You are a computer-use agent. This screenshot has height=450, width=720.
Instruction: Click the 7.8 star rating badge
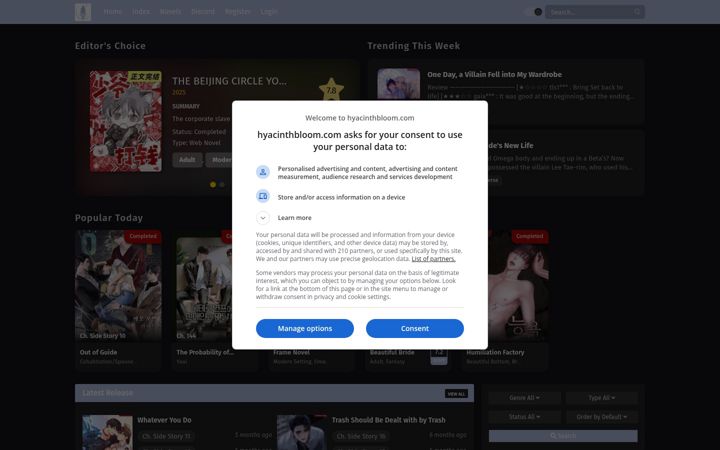331,90
